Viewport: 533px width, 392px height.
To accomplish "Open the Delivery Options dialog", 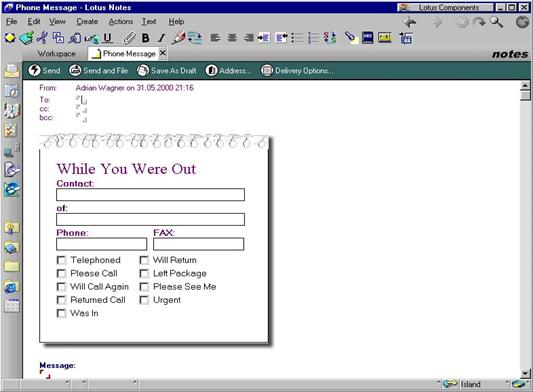I will (x=297, y=71).
